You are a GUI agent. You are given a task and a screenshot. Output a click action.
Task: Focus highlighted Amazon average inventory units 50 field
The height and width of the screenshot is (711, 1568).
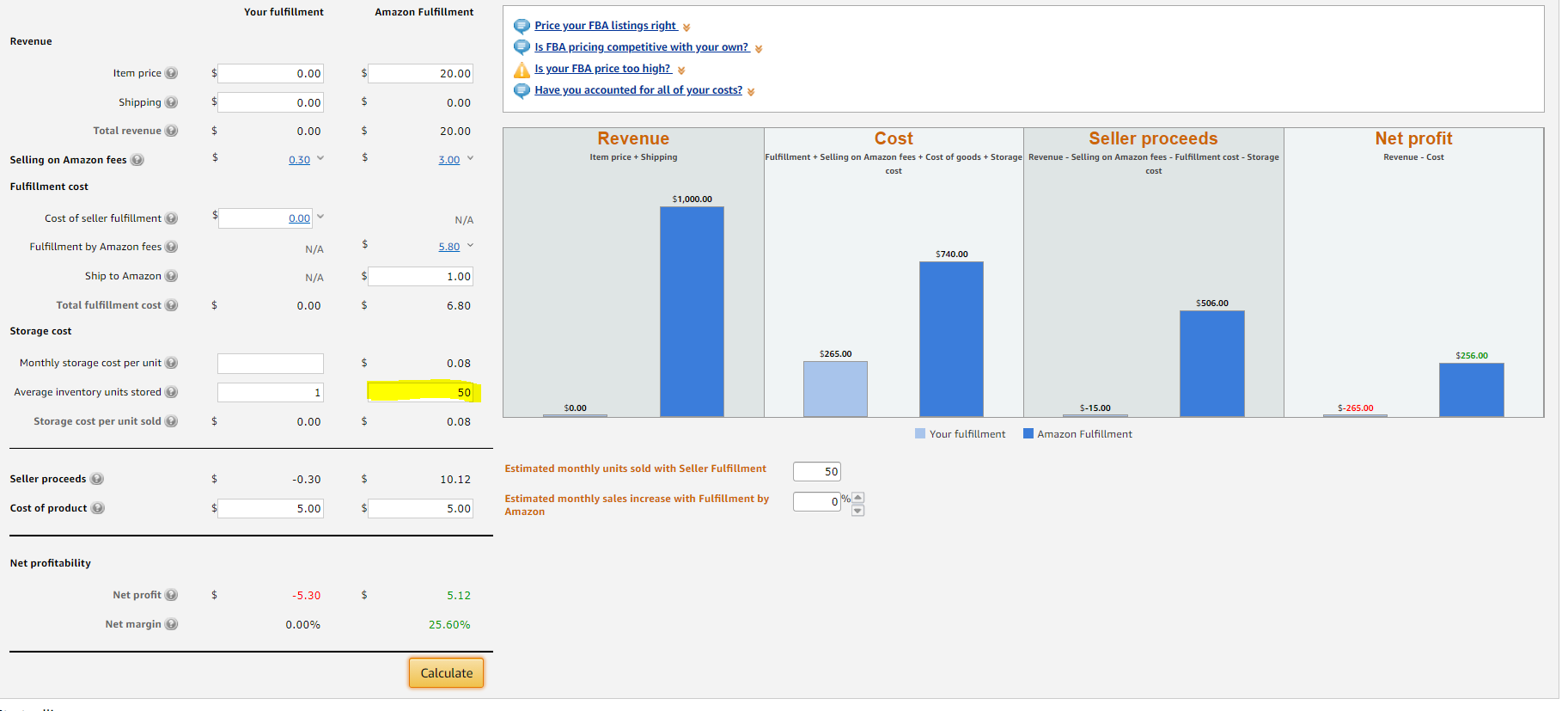[x=421, y=392]
